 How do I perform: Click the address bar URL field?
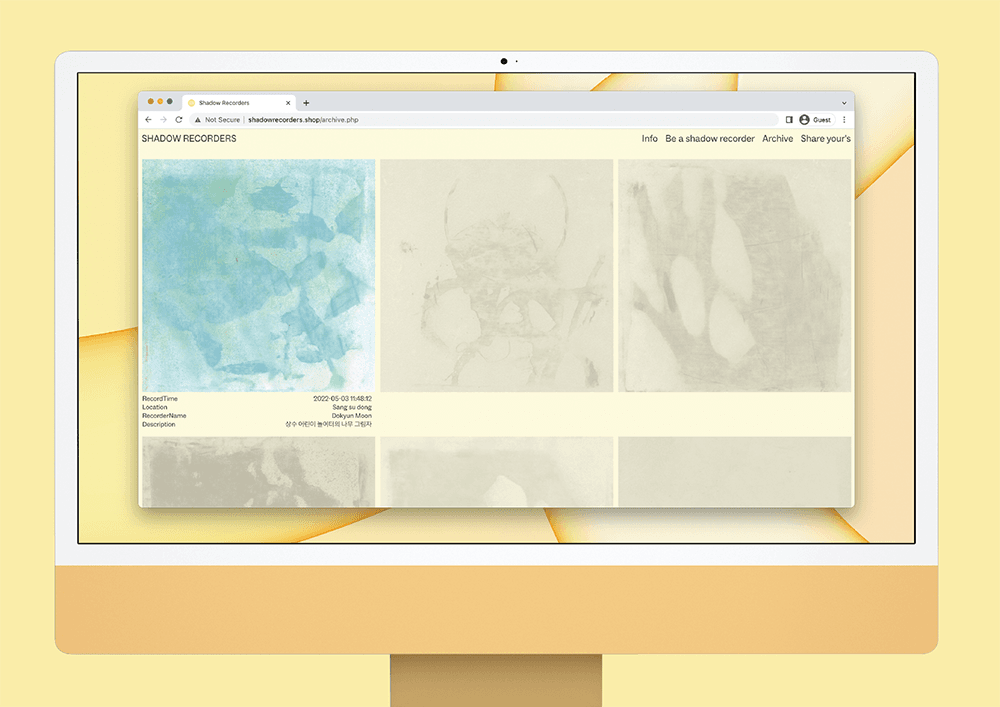483,120
